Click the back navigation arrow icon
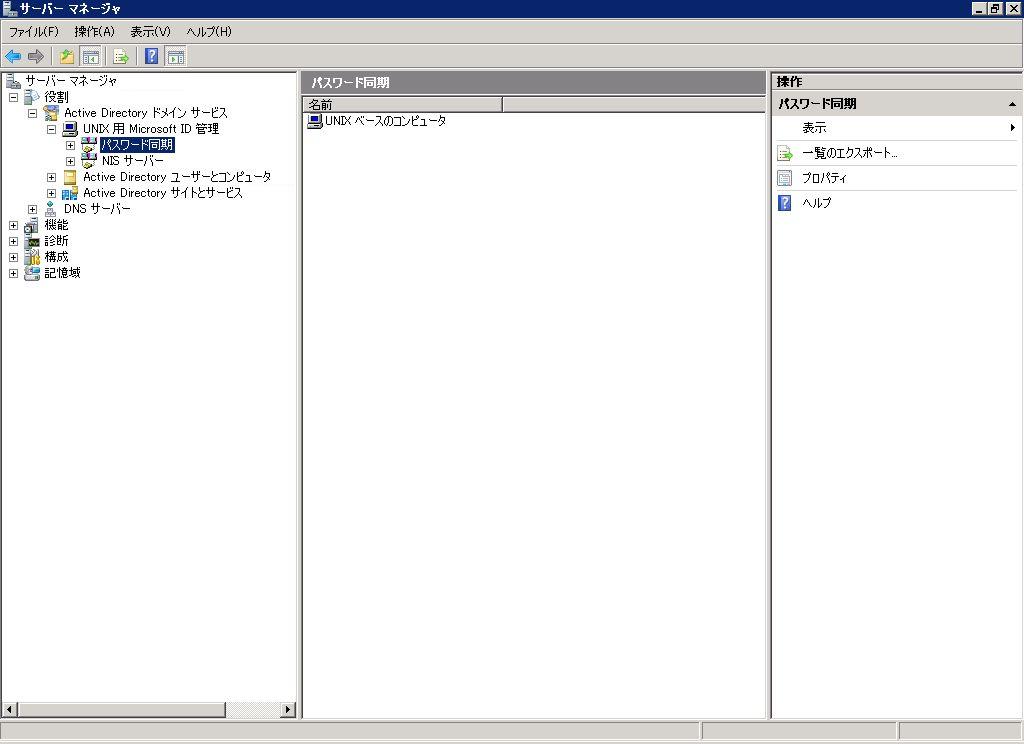This screenshot has height=744, width=1024. [x=11, y=56]
